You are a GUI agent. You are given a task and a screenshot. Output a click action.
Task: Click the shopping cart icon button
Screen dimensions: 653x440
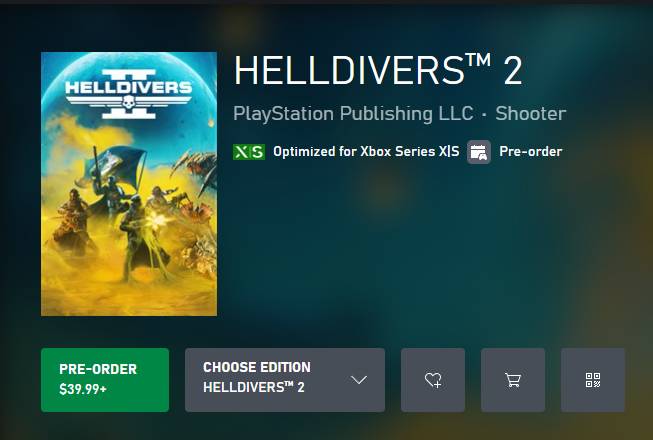tap(513, 380)
